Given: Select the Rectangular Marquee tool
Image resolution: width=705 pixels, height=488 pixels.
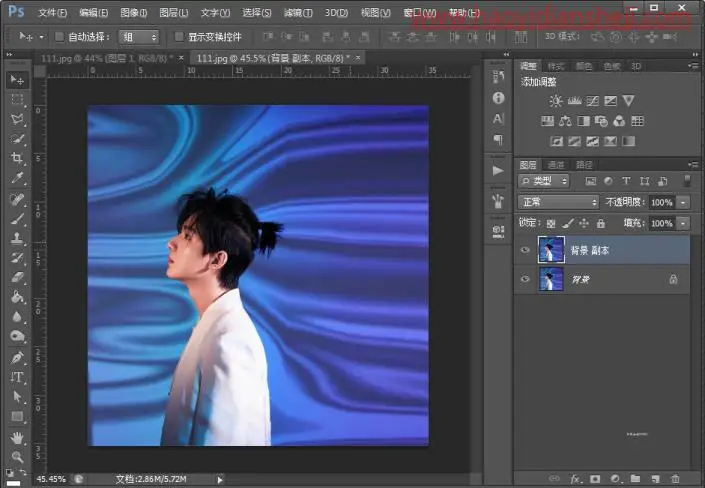Looking at the screenshot, I should [x=17, y=99].
